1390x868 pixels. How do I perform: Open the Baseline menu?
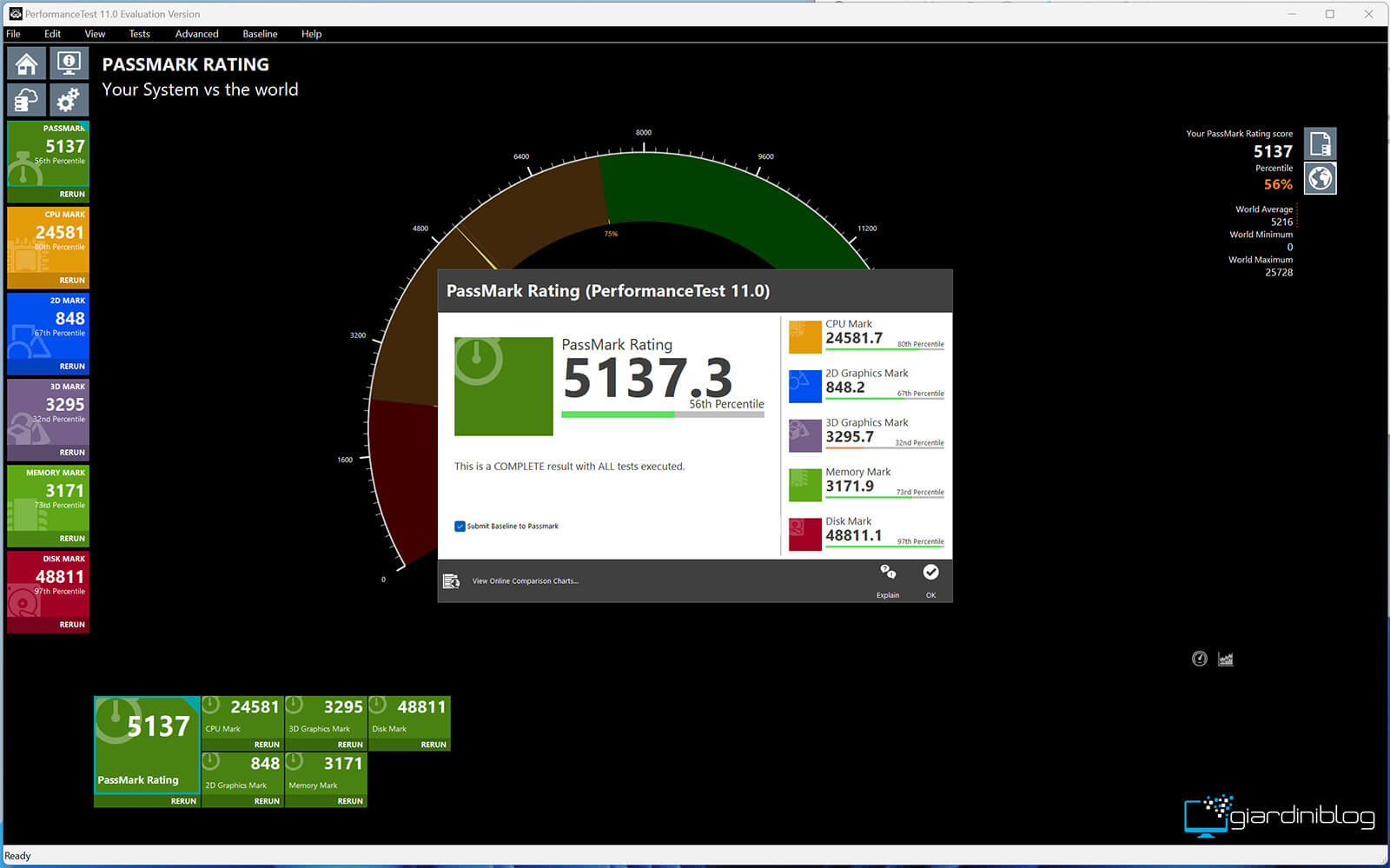click(x=260, y=34)
